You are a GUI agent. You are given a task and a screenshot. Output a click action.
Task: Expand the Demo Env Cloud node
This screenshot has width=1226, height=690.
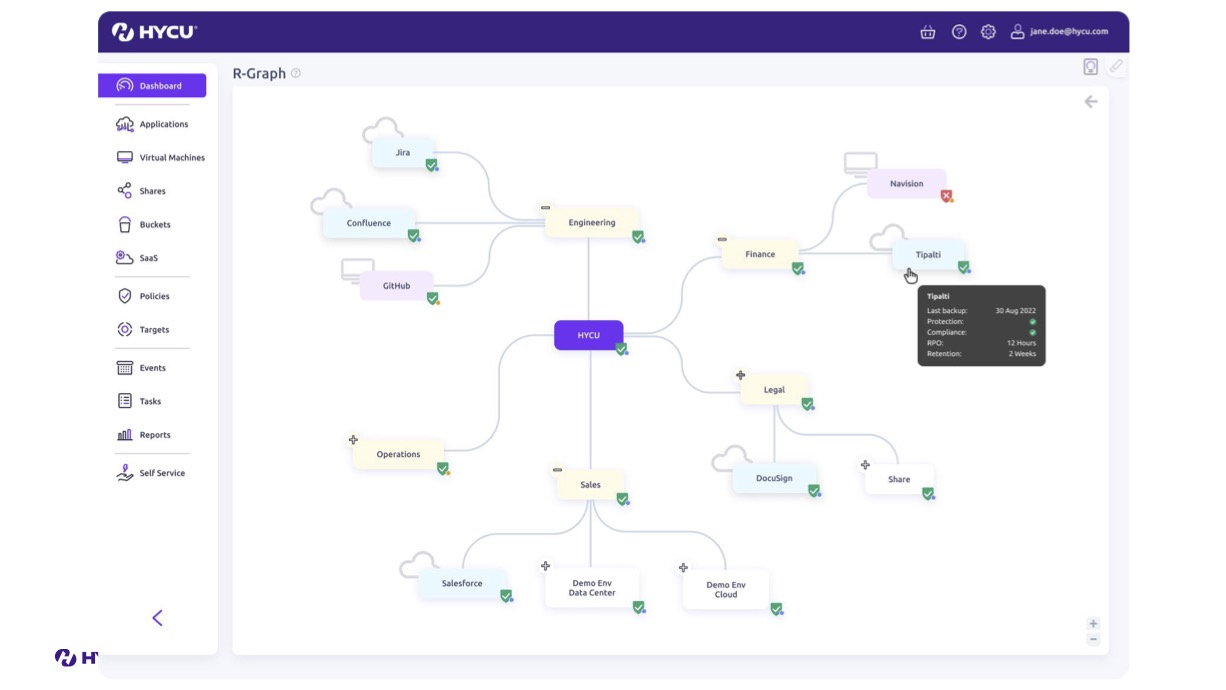coord(683,568)
